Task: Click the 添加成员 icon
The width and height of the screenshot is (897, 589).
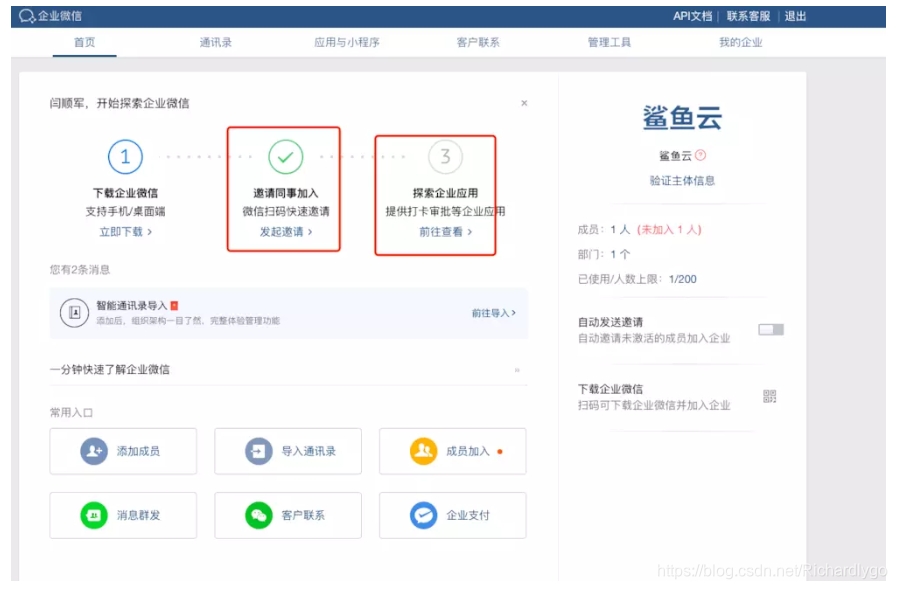Action: pyautogui.click(x=94, y=451)
